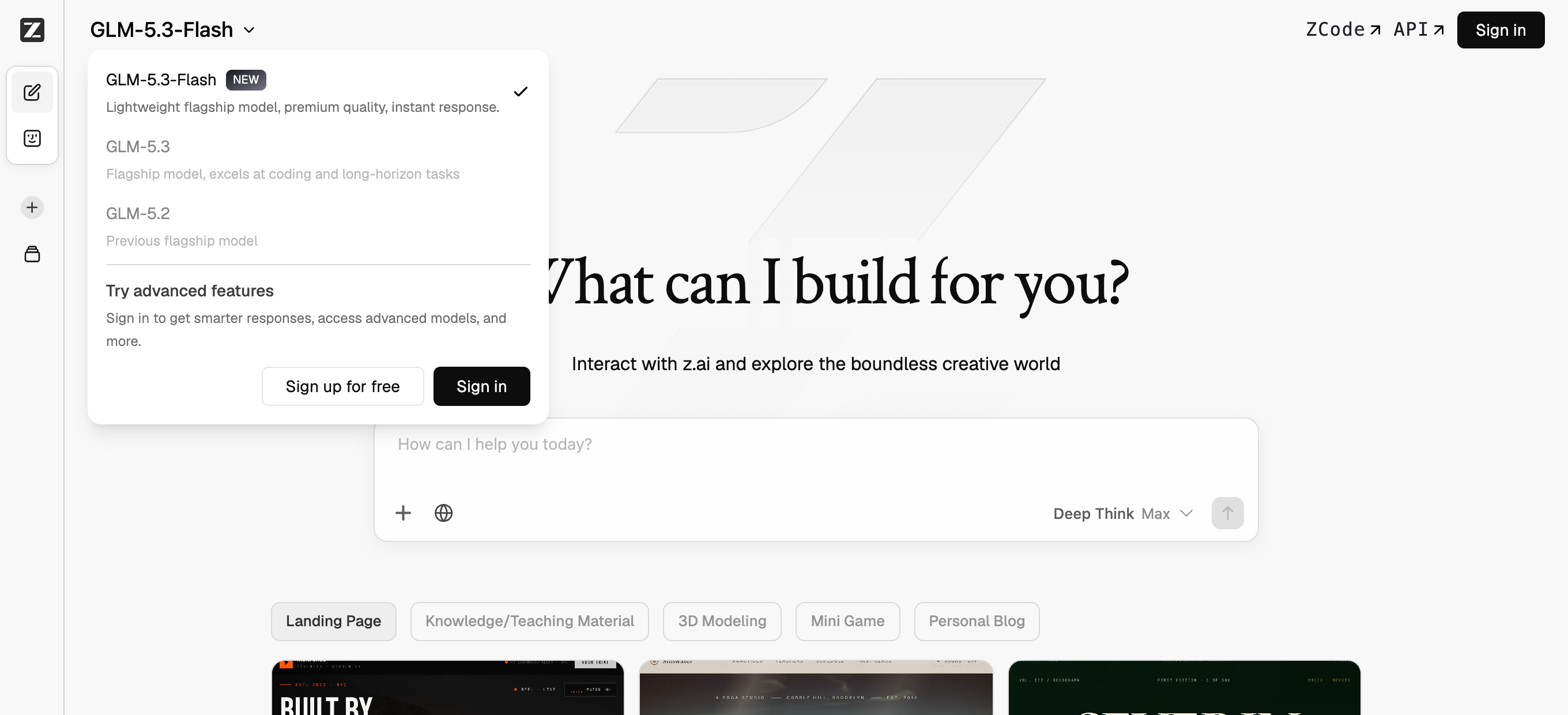The image size is (1568, 715).
Task: Switch to the Mini Game tab
Action: [x=847, y=621]
